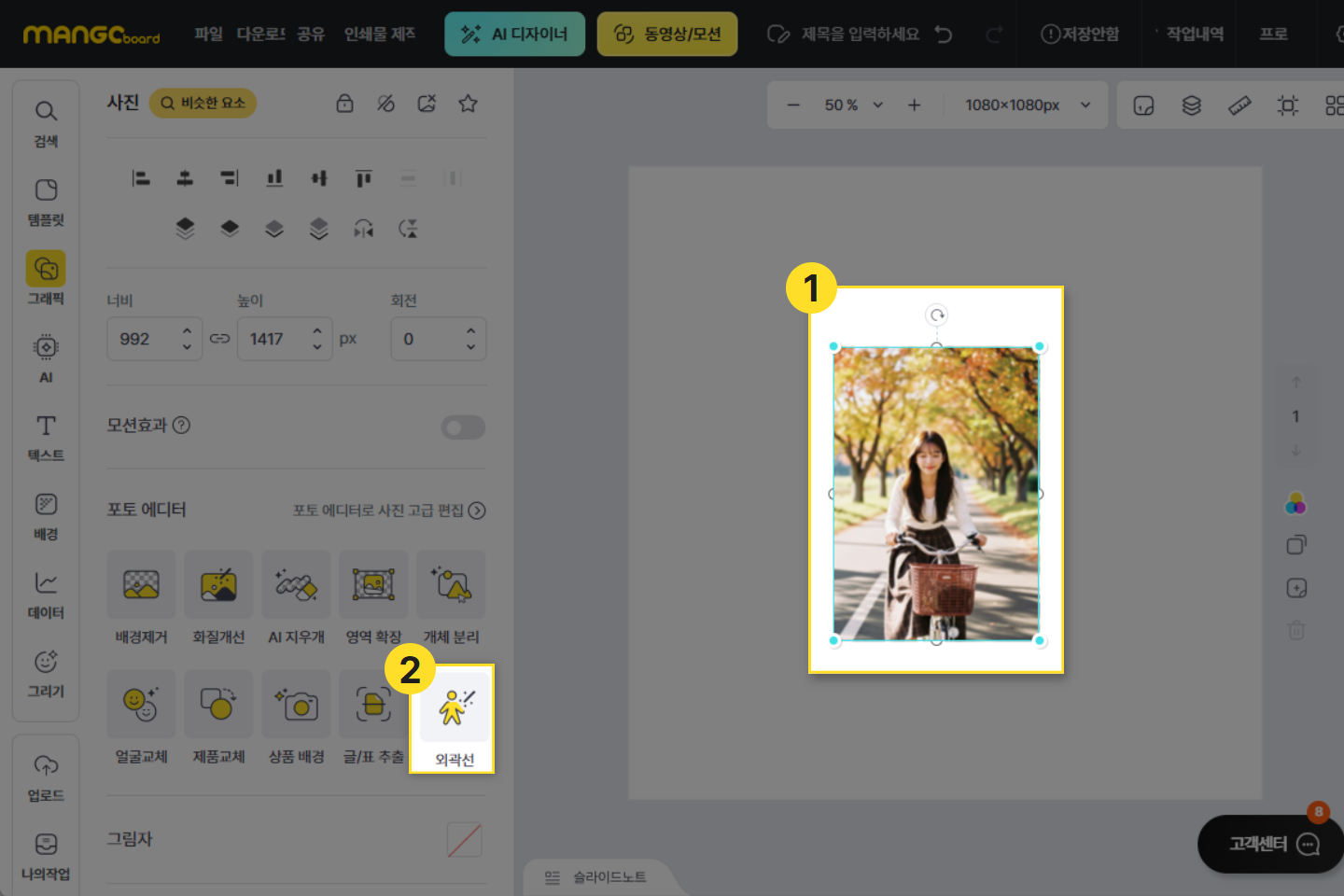Choose the 얼굴교체 face swap tool

(141, 705)
